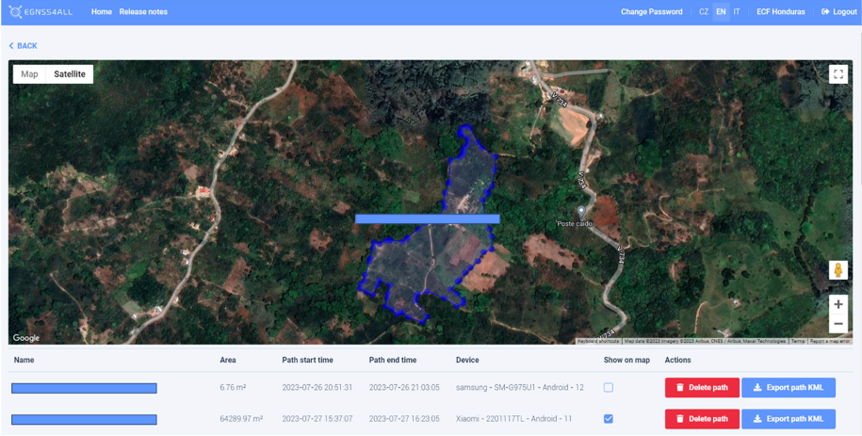Uncheck Show on map for Xiaomi path

click(x=608, y=418)
